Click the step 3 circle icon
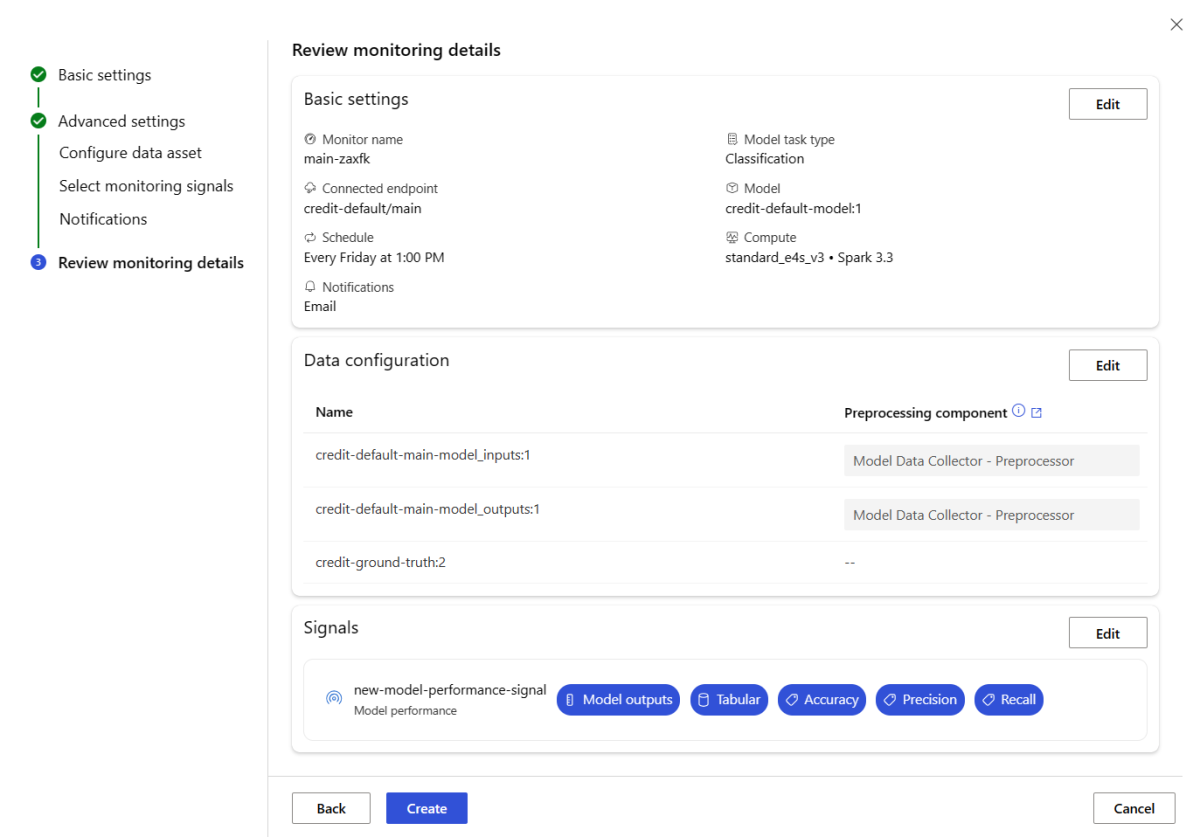 [x=38, y=263]
